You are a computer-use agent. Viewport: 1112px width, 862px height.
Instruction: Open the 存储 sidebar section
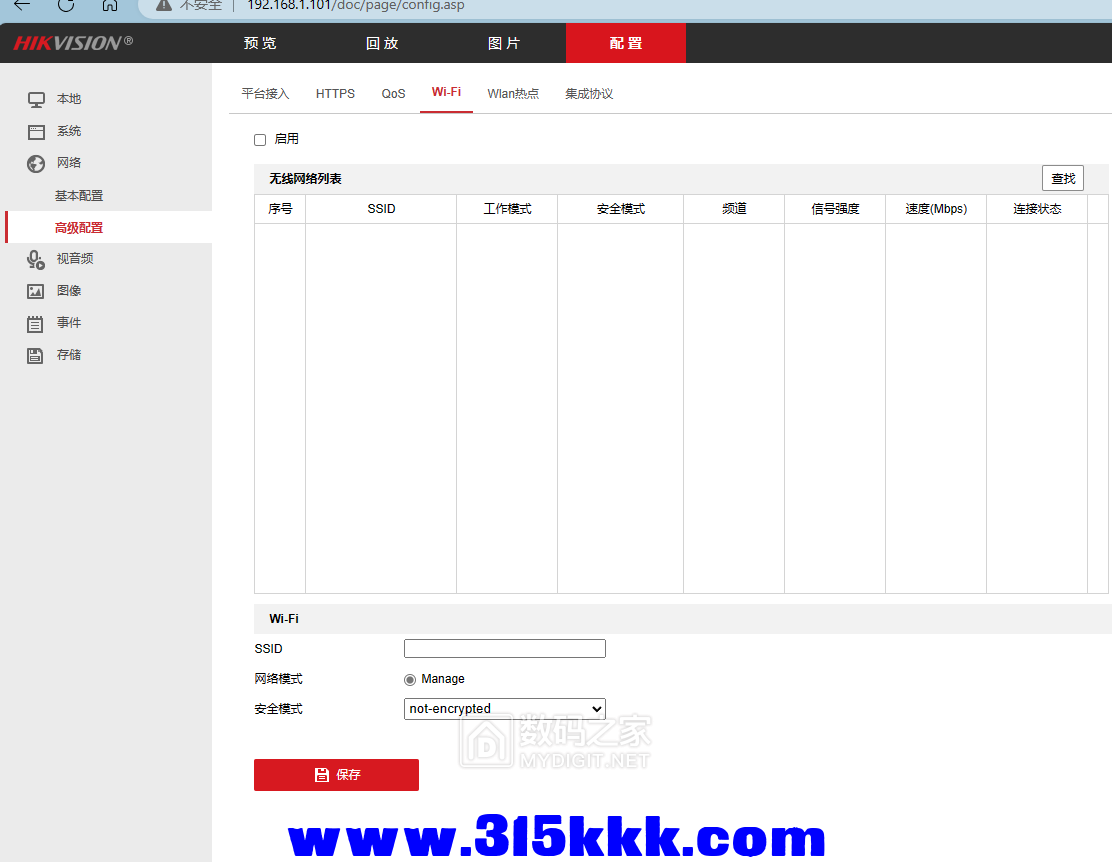[x=69, y=354]
